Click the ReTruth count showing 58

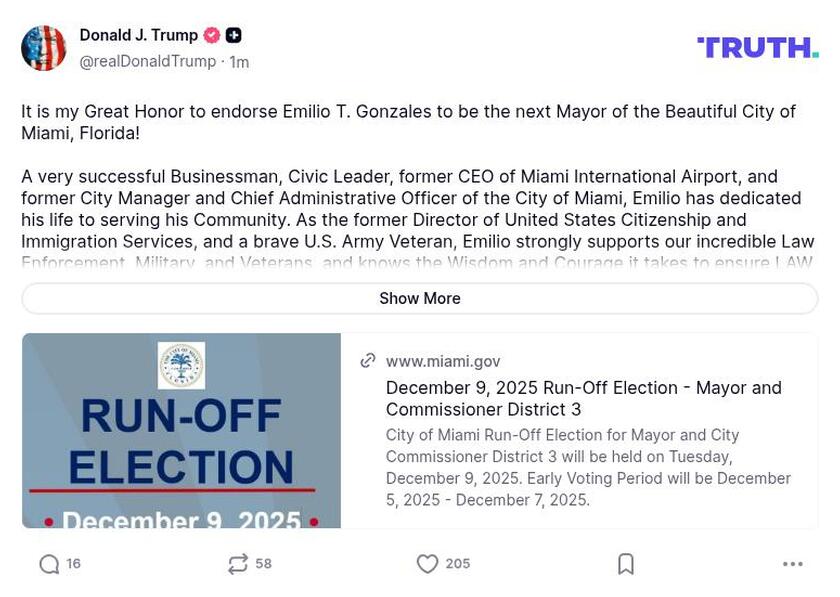[263, 564]
